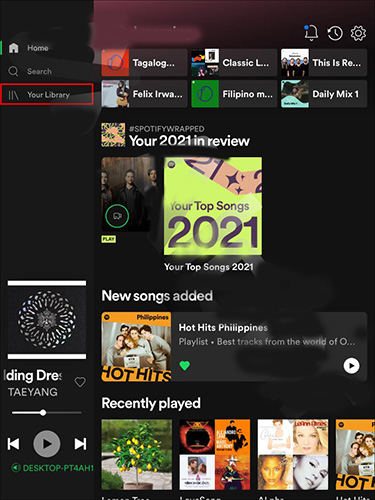Open the Felix Irwa... shortcut tile

point(144,94)
